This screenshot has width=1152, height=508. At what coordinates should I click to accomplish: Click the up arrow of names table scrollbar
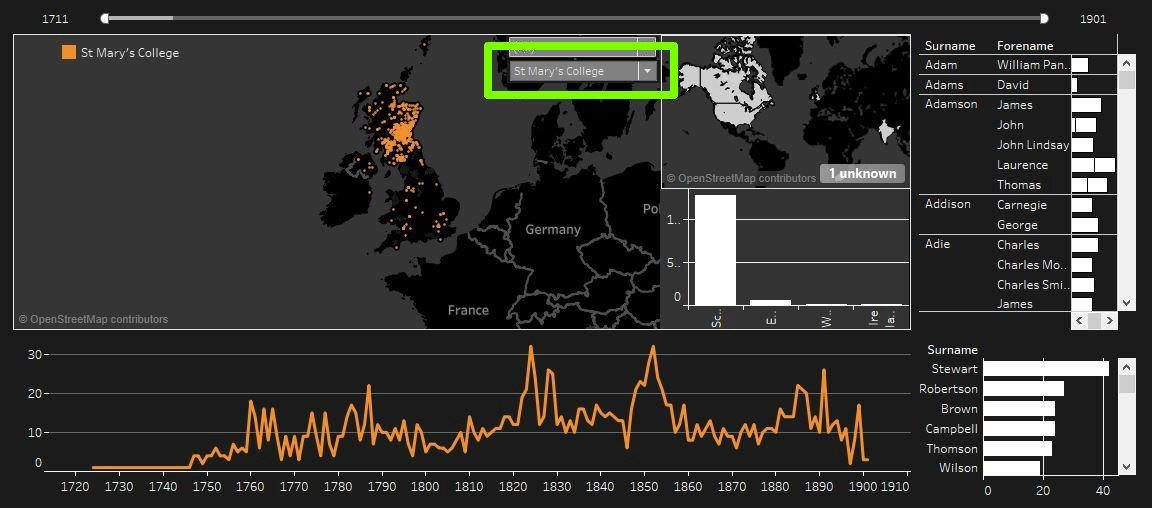click(x=1126, y=64)
